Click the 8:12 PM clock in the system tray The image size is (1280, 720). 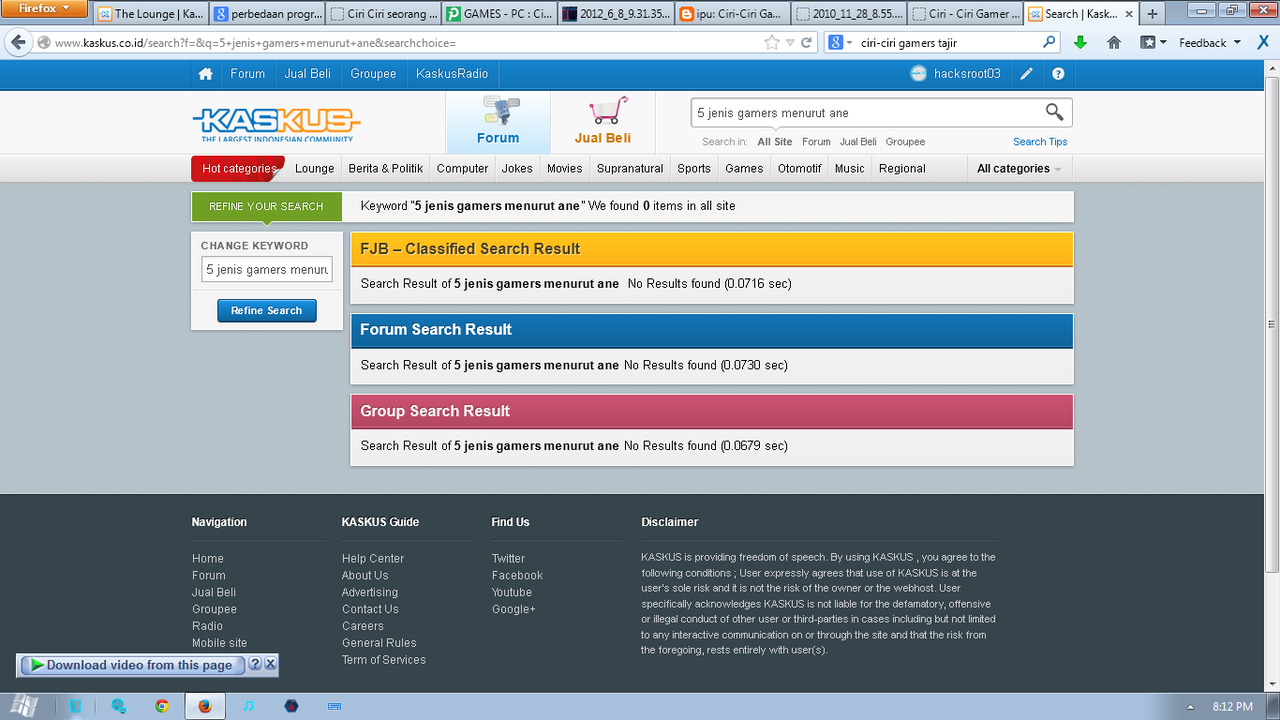(1232, 706)
